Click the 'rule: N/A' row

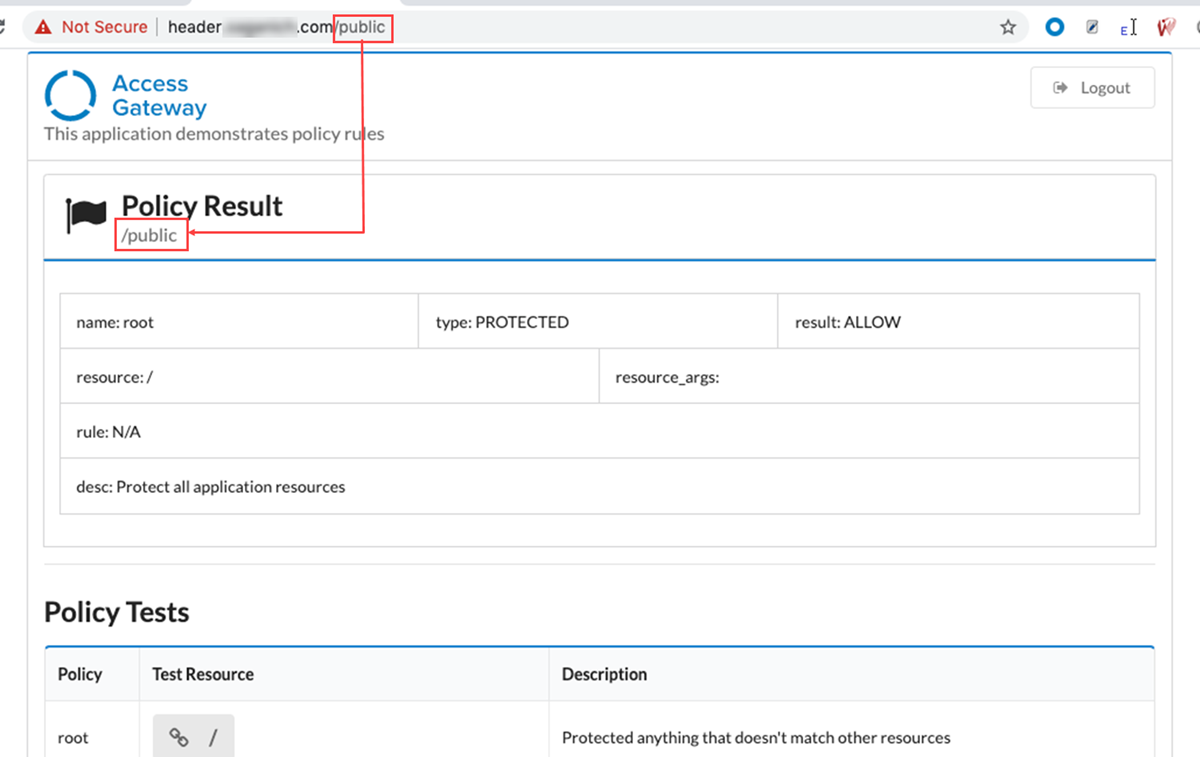599,432
